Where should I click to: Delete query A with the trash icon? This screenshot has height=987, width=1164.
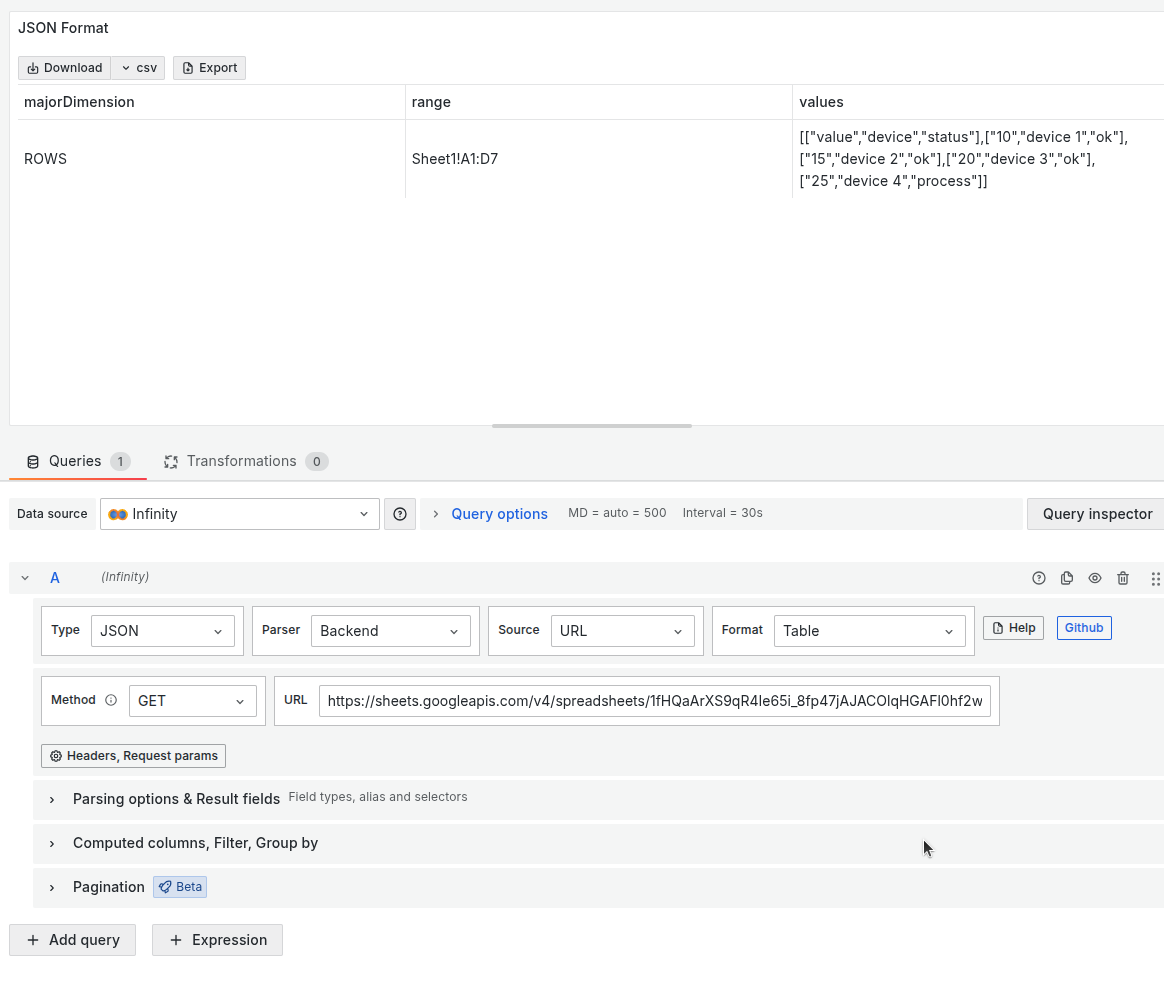click(1123, 578)
